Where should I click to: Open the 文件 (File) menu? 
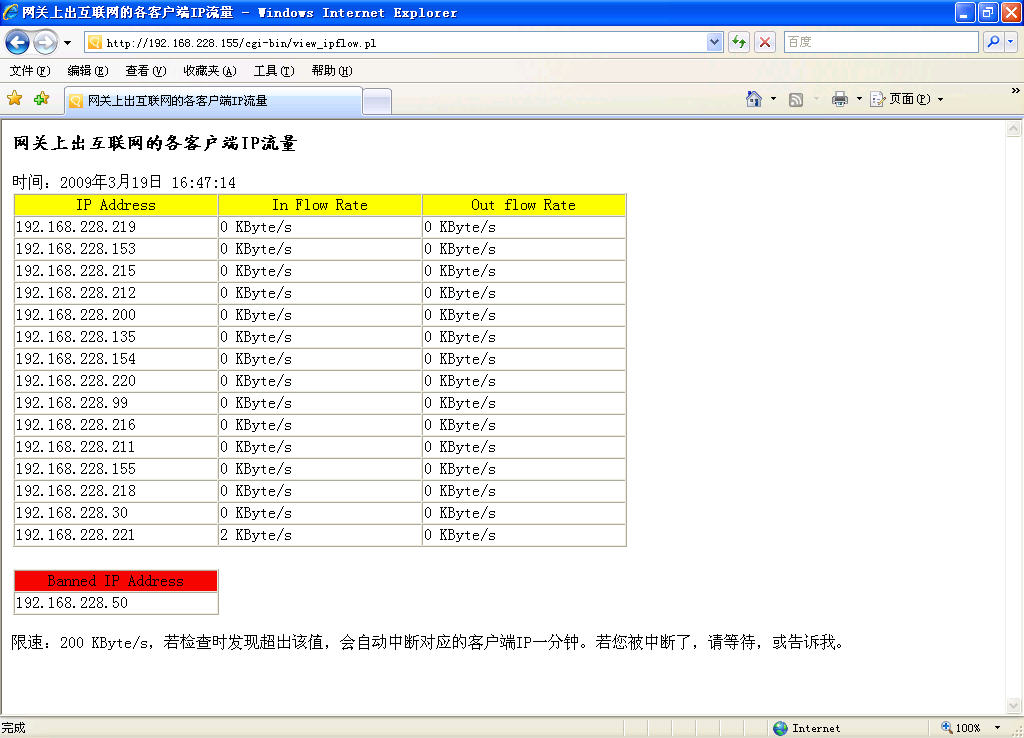click(x=29, y=71)
